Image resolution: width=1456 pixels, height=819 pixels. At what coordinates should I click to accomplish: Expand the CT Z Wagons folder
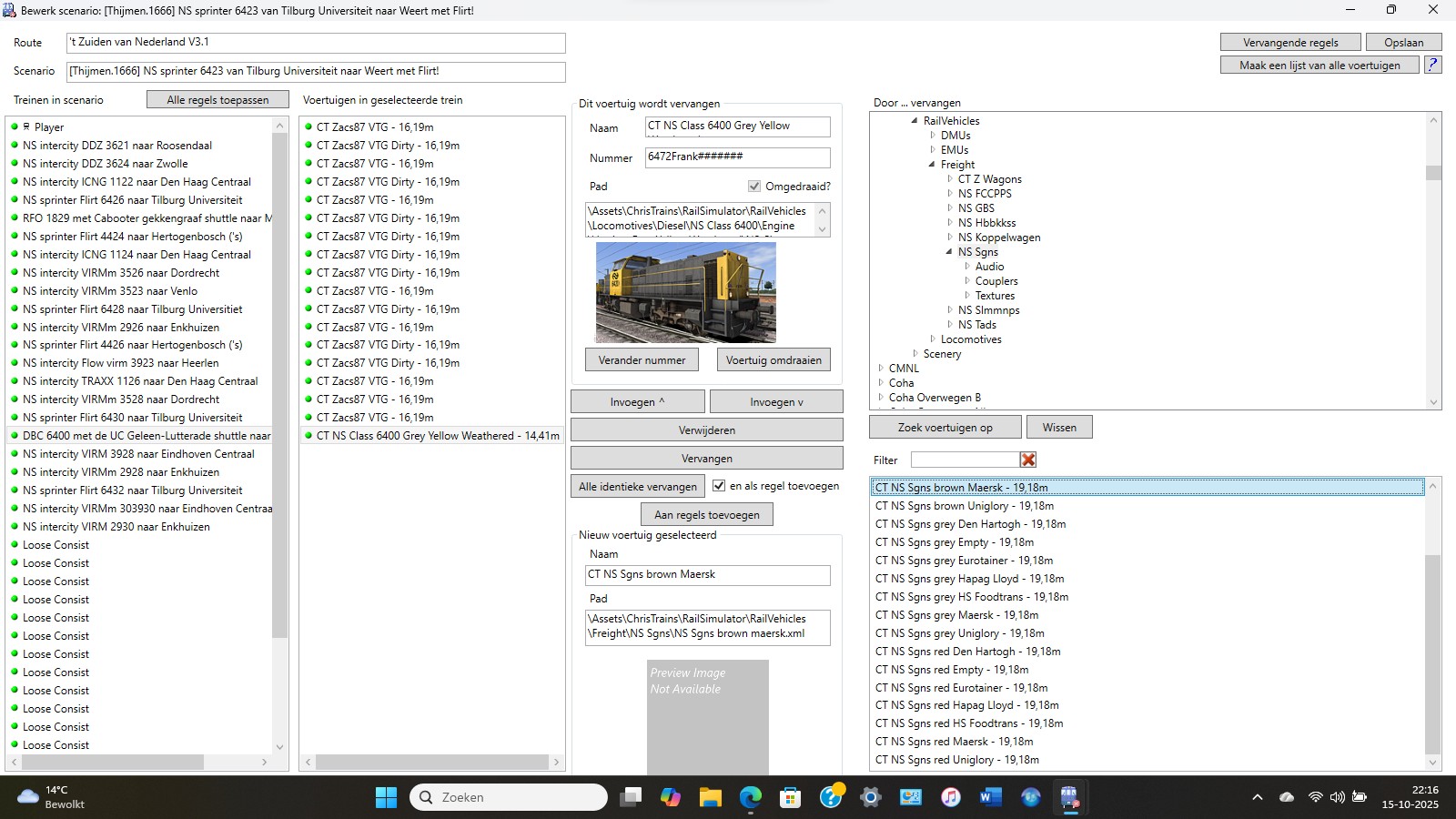949,179
